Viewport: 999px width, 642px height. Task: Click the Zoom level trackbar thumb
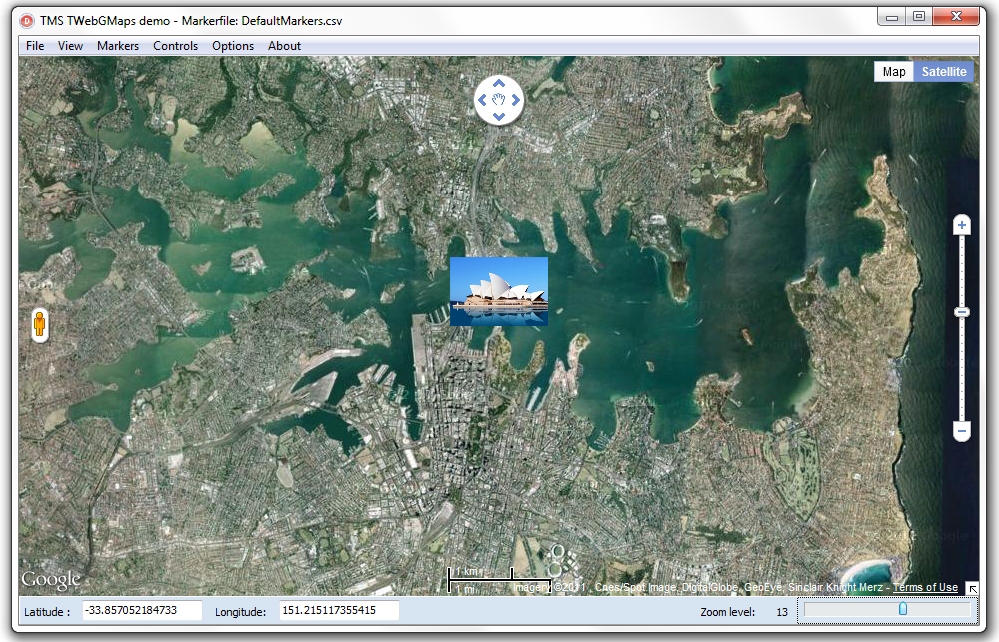(903, 609)
